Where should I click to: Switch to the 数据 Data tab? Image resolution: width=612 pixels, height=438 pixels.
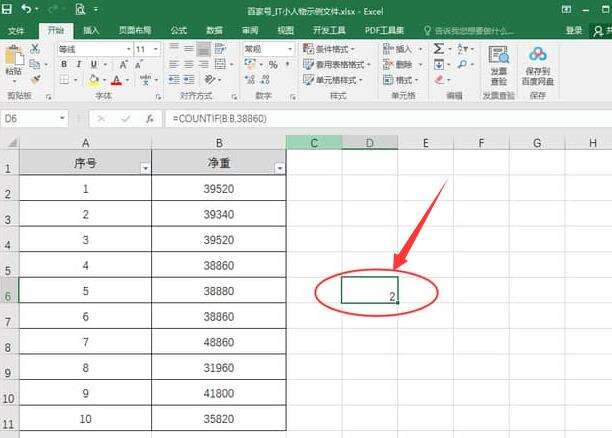[x=214, y=30]
